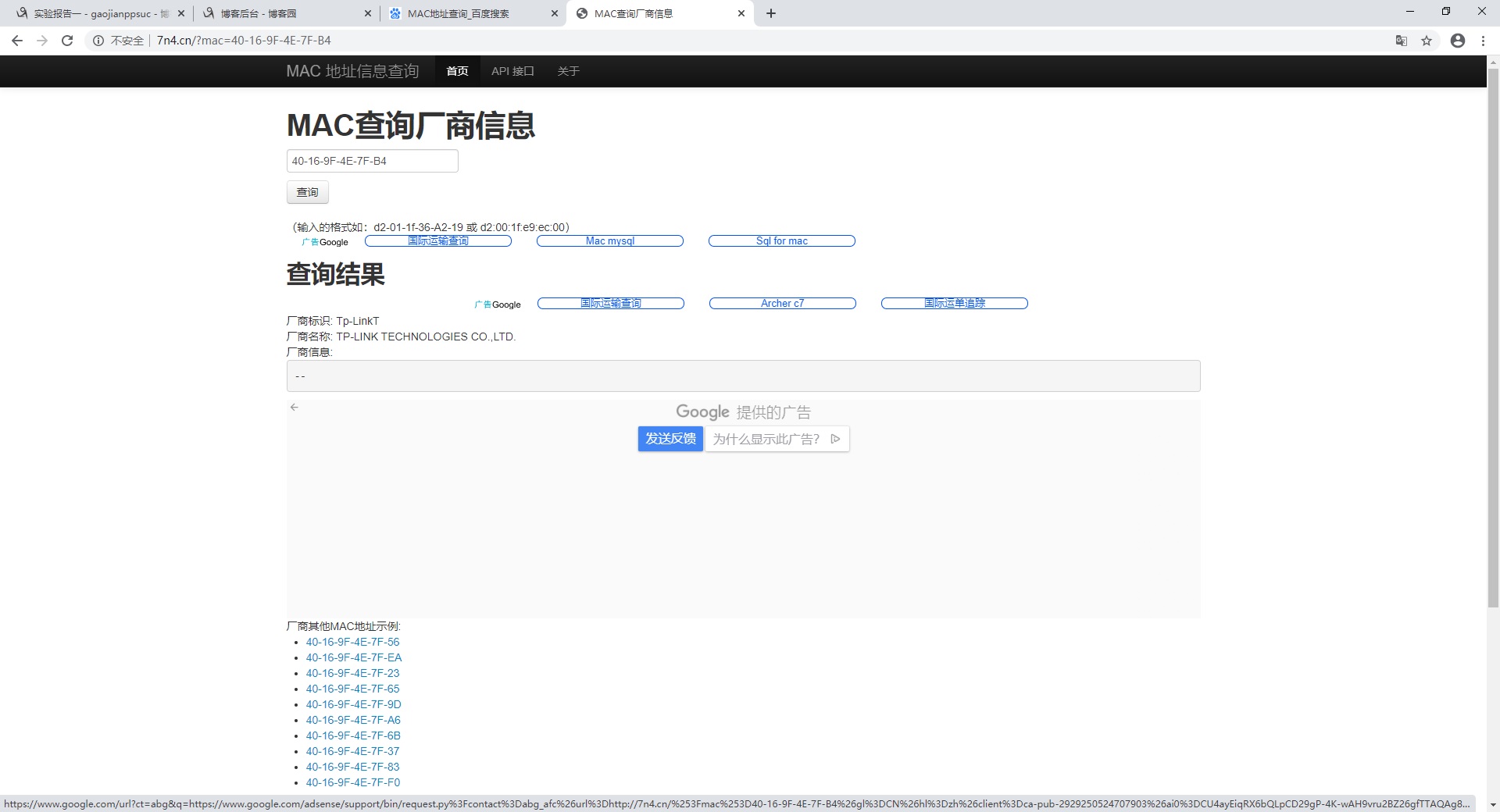Click the ad back arrow icon

pyautogui.click(x=295, y=407)
